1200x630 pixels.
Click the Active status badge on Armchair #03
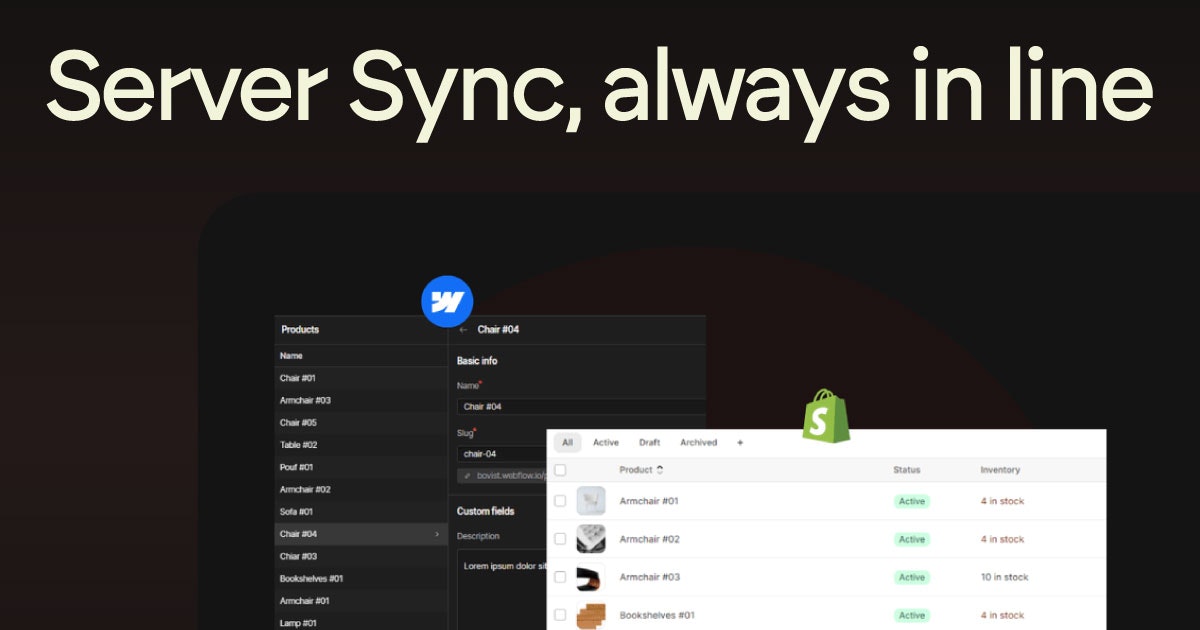click(x=912, y=577)
